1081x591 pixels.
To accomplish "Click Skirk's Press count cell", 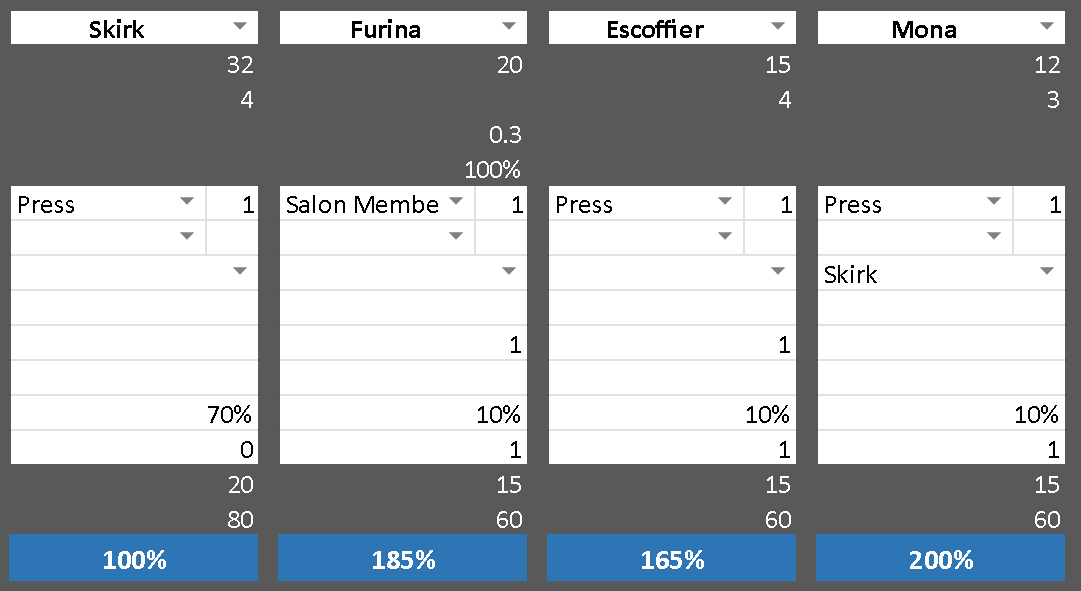I will (233, 204).
